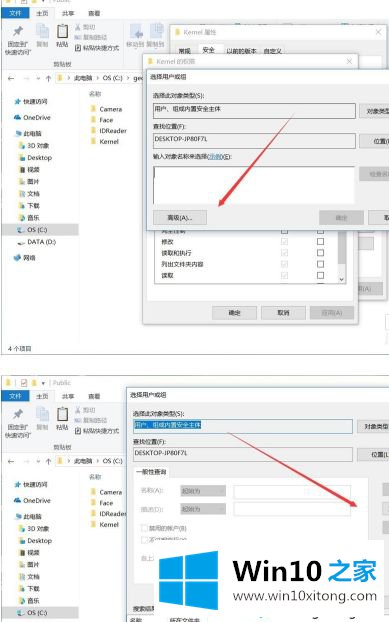The width and height of the screenshot is (389, 622).
Task: Click 对象类型 button in lower dialog
Action: pyautogui.click(x=374, y=427)
